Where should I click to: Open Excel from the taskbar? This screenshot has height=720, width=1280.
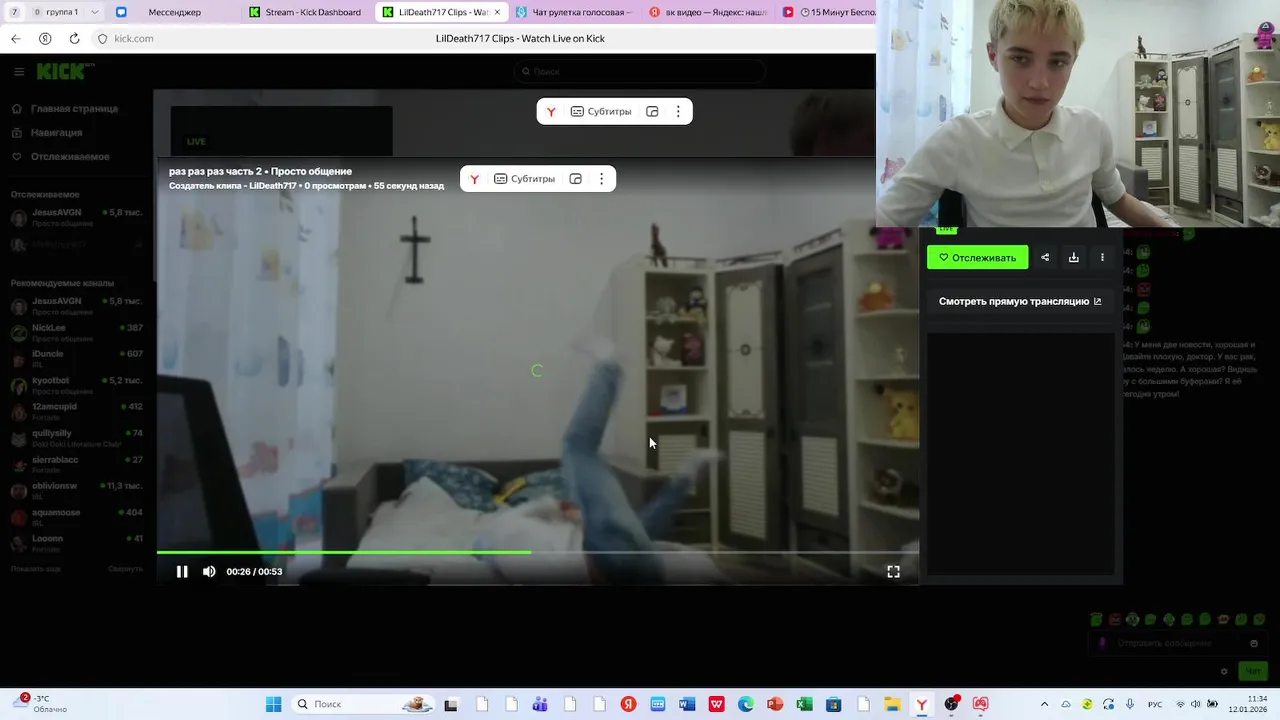(804, 704)
